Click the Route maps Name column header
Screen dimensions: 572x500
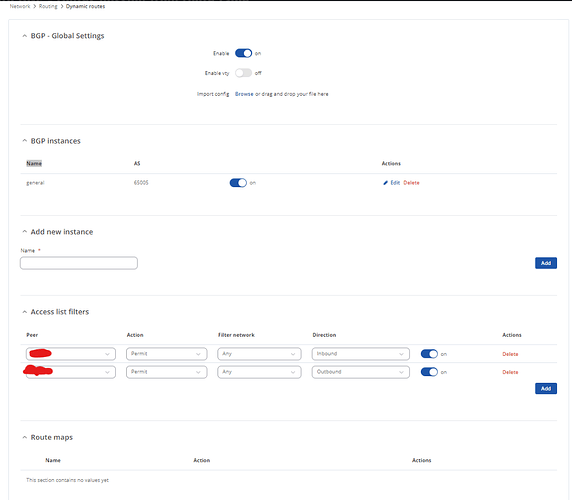[53, 460]
